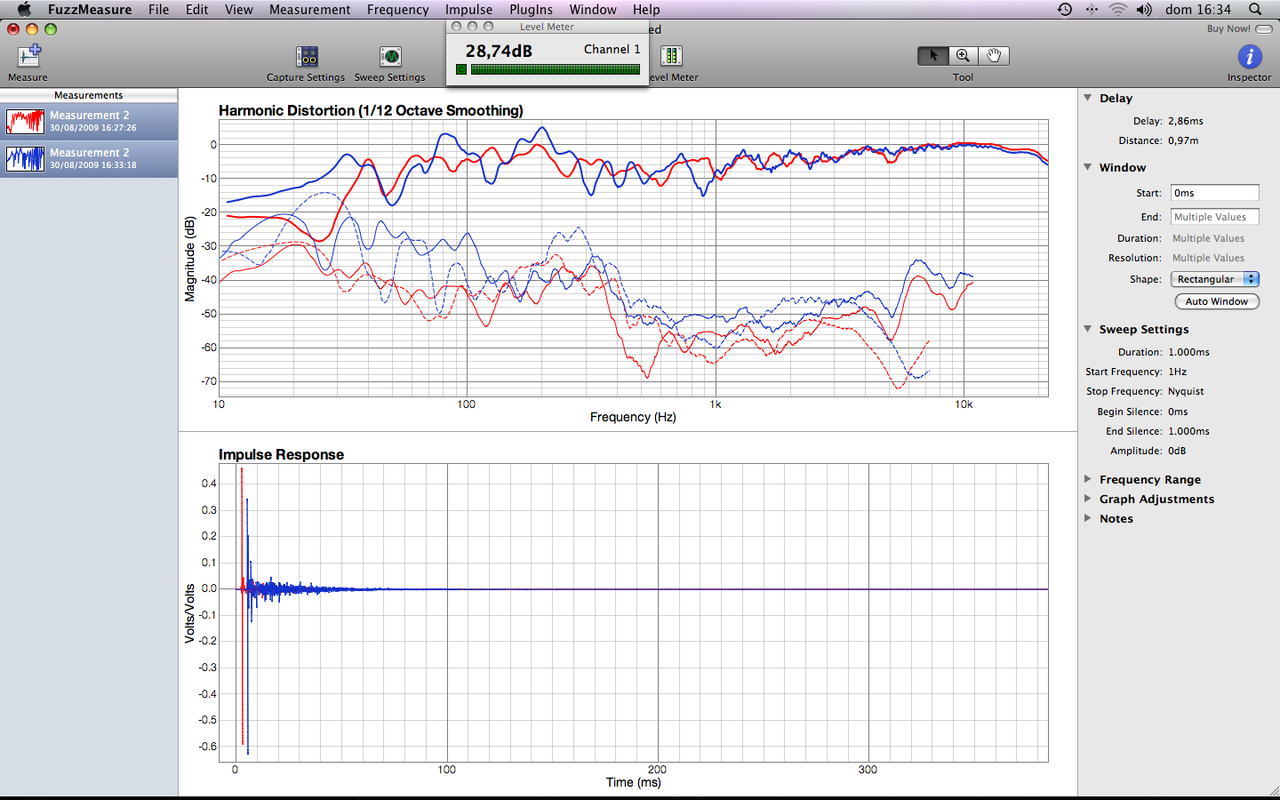Open Spotlight search icon
The image size is (1280, 800).
1255,9
